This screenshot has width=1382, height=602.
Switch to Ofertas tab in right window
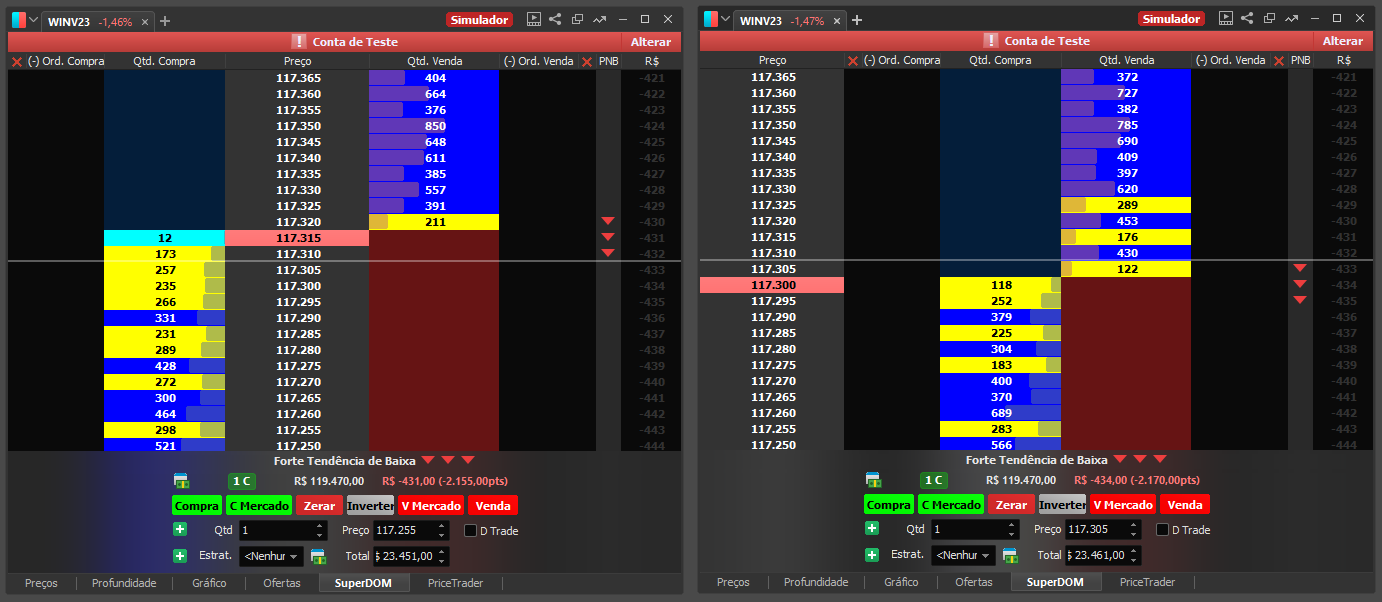(x=974, y=582)
